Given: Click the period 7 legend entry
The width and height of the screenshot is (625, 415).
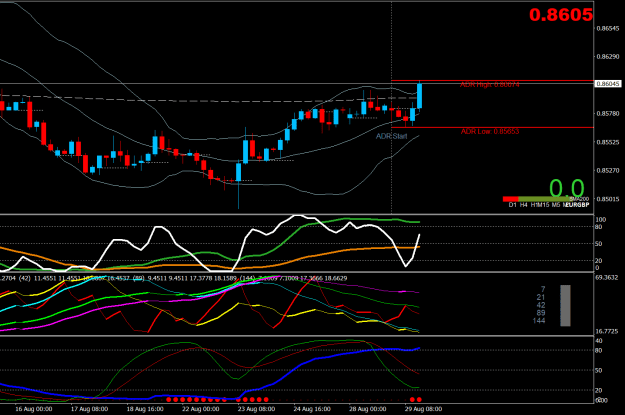Looking at the screenshot, I should point(543,289).
